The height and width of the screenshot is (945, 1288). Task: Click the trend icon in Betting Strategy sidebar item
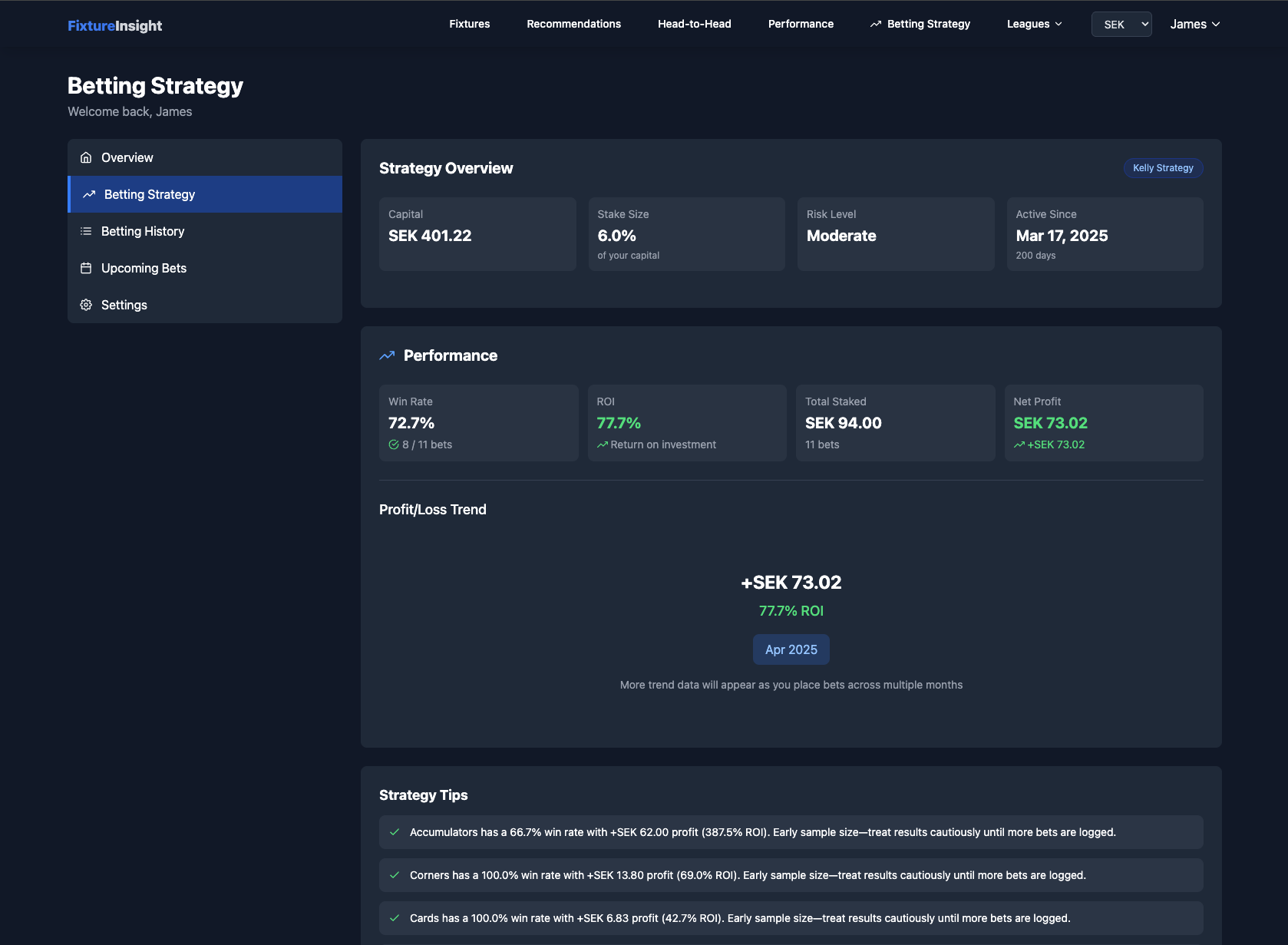coord(89,194)
